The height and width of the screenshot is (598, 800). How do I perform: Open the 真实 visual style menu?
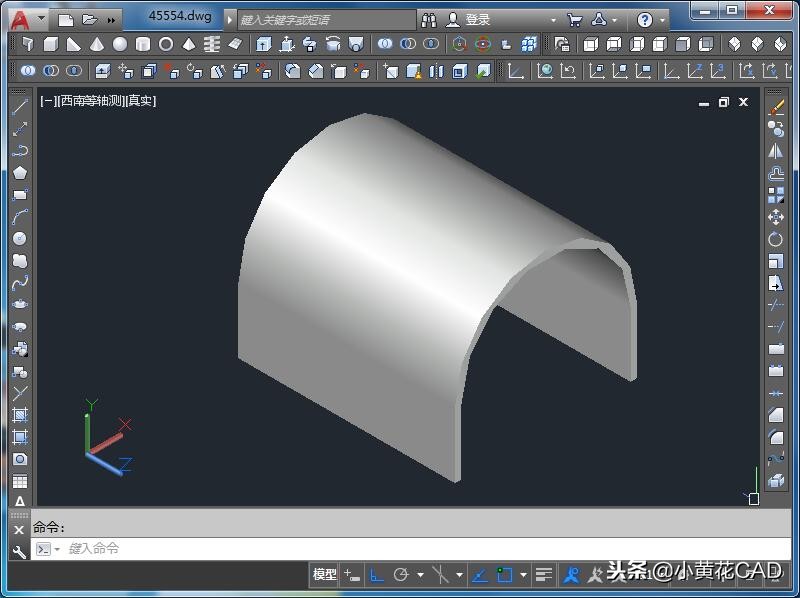tap(139, 101)
